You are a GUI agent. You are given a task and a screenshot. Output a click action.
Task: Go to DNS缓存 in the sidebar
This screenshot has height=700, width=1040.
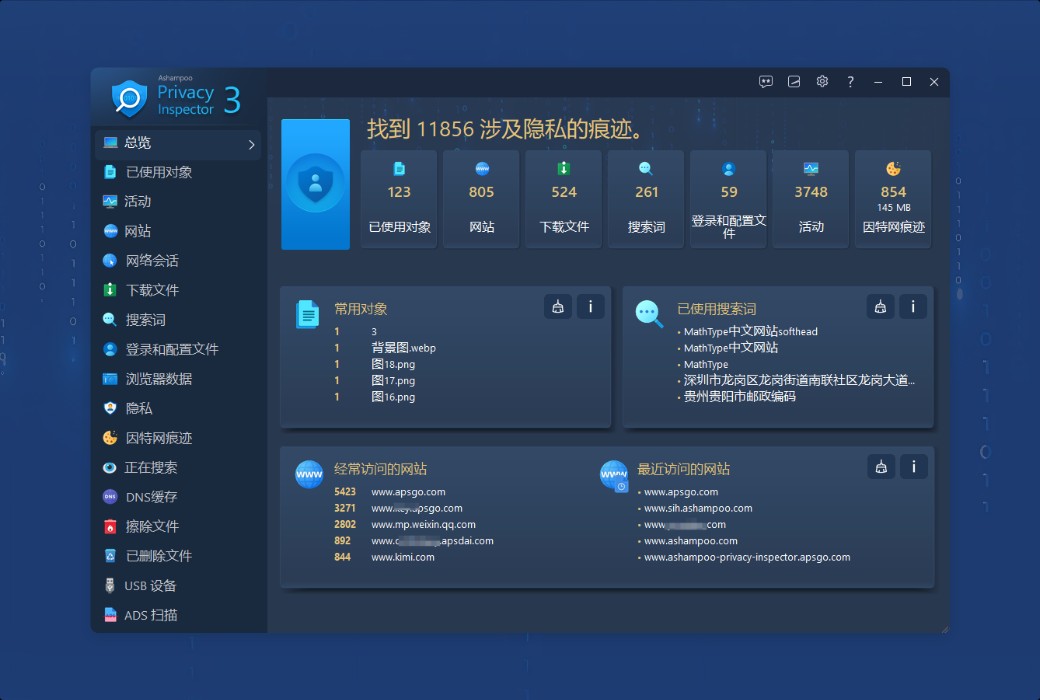[151, 497]
